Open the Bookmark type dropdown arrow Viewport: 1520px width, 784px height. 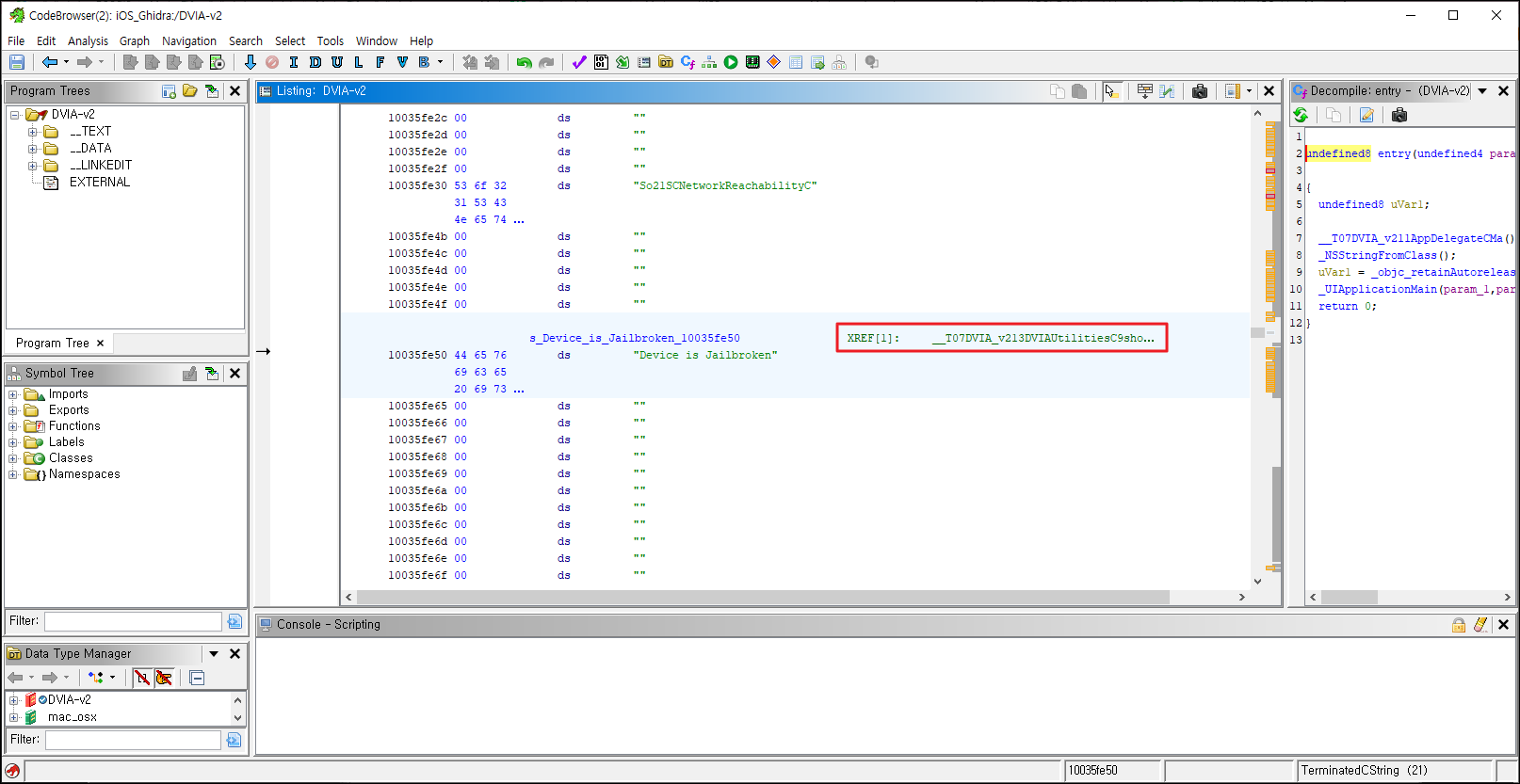[440, 62]
